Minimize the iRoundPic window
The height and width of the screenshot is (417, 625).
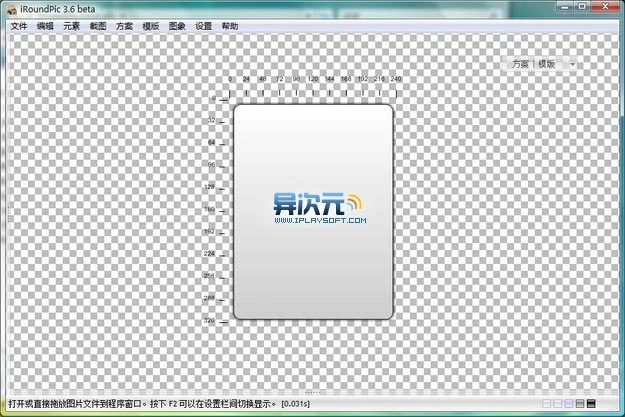point(564,7)
